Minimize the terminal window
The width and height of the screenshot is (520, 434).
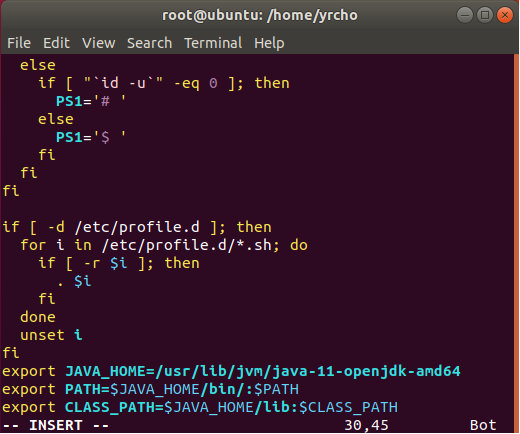point(465,15)
